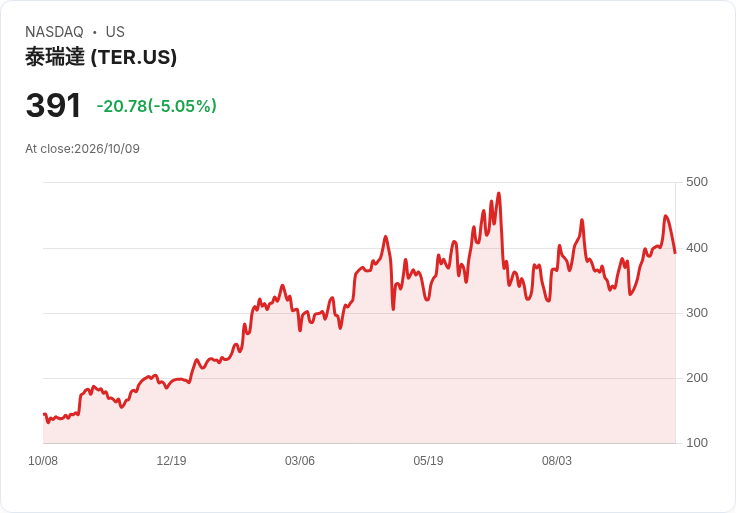The width and height of the screenshot is (736, 513).
Task: Click the highest peak of the price line
Action: coord(498,193)
